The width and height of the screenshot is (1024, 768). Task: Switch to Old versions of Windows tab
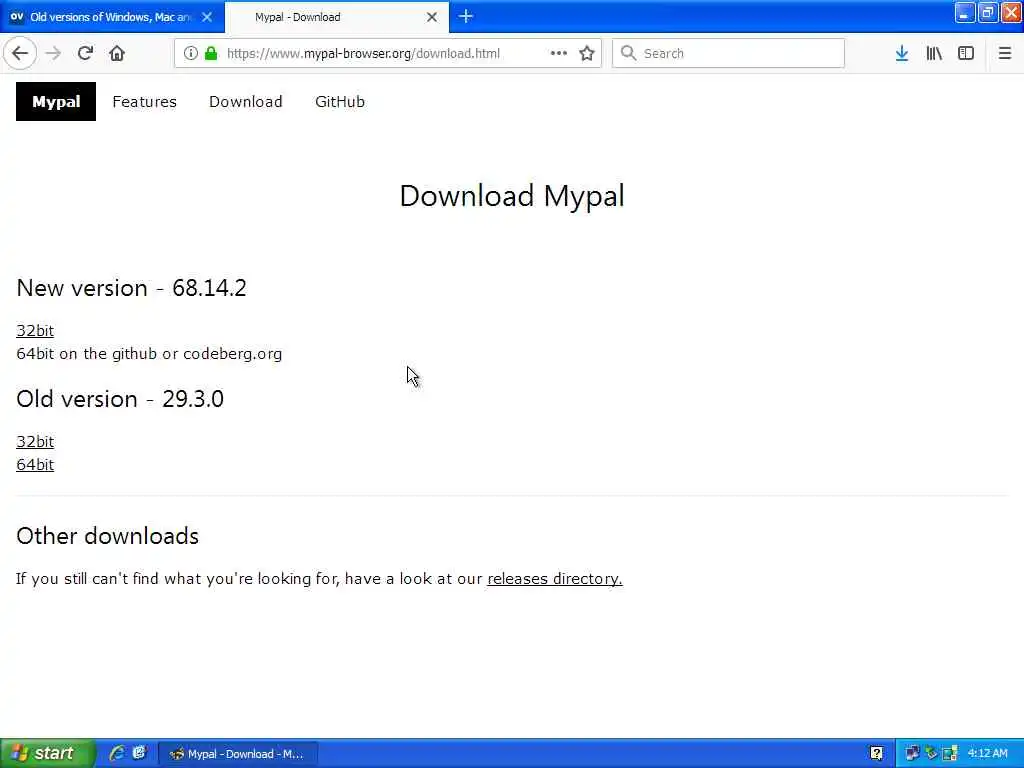[110, 17]
